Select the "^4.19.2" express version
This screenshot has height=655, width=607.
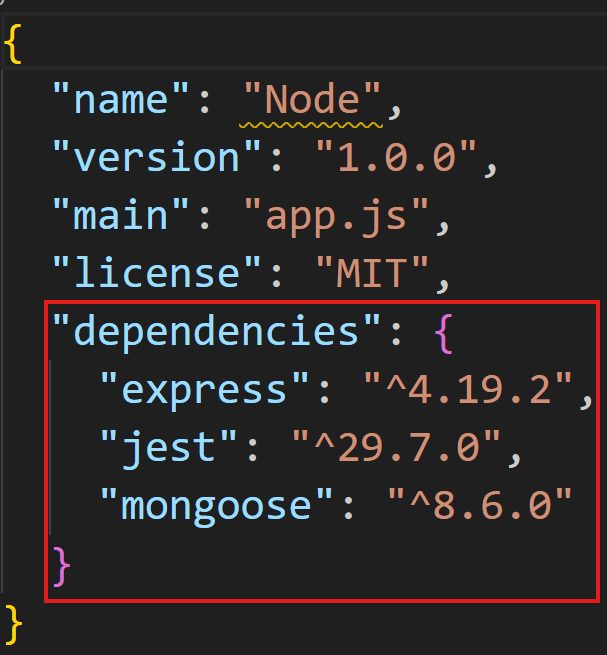pos(468,389)
